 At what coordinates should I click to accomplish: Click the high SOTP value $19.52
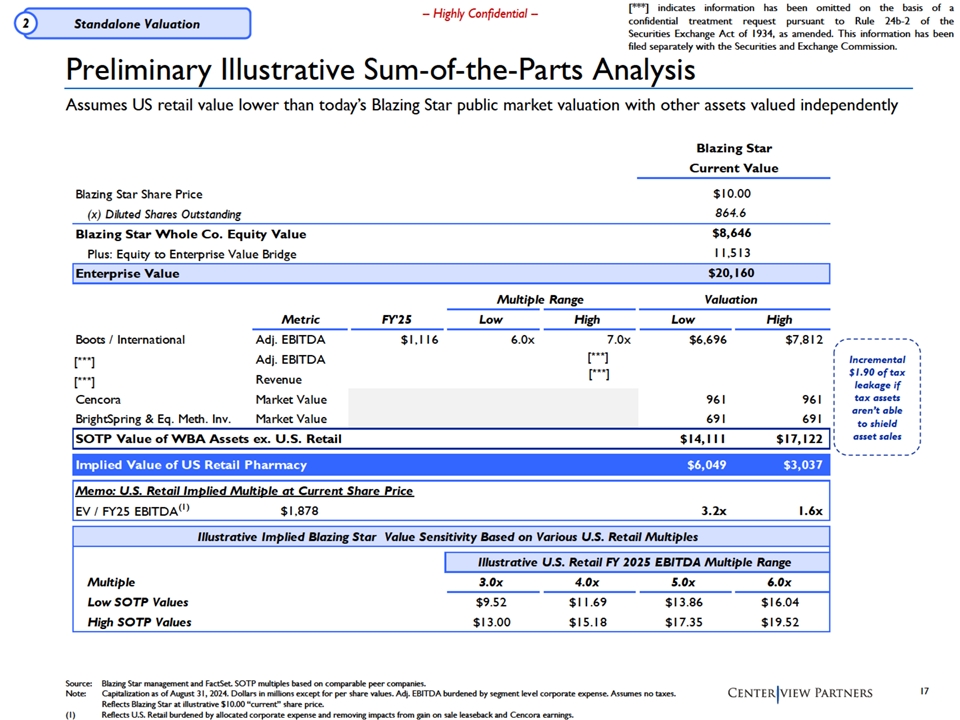(780, 622)
